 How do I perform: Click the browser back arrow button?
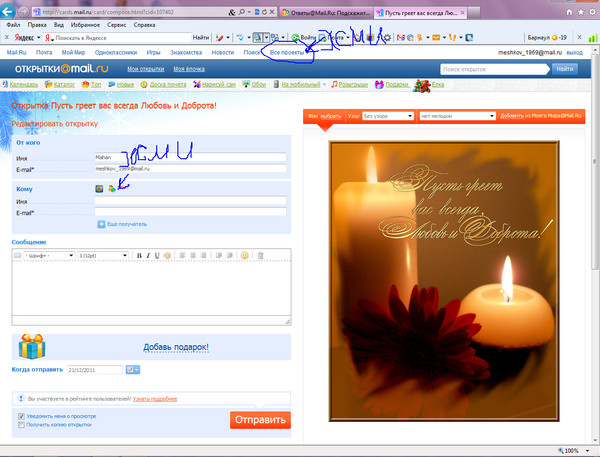pyautogui.click(x=8, y=11)
